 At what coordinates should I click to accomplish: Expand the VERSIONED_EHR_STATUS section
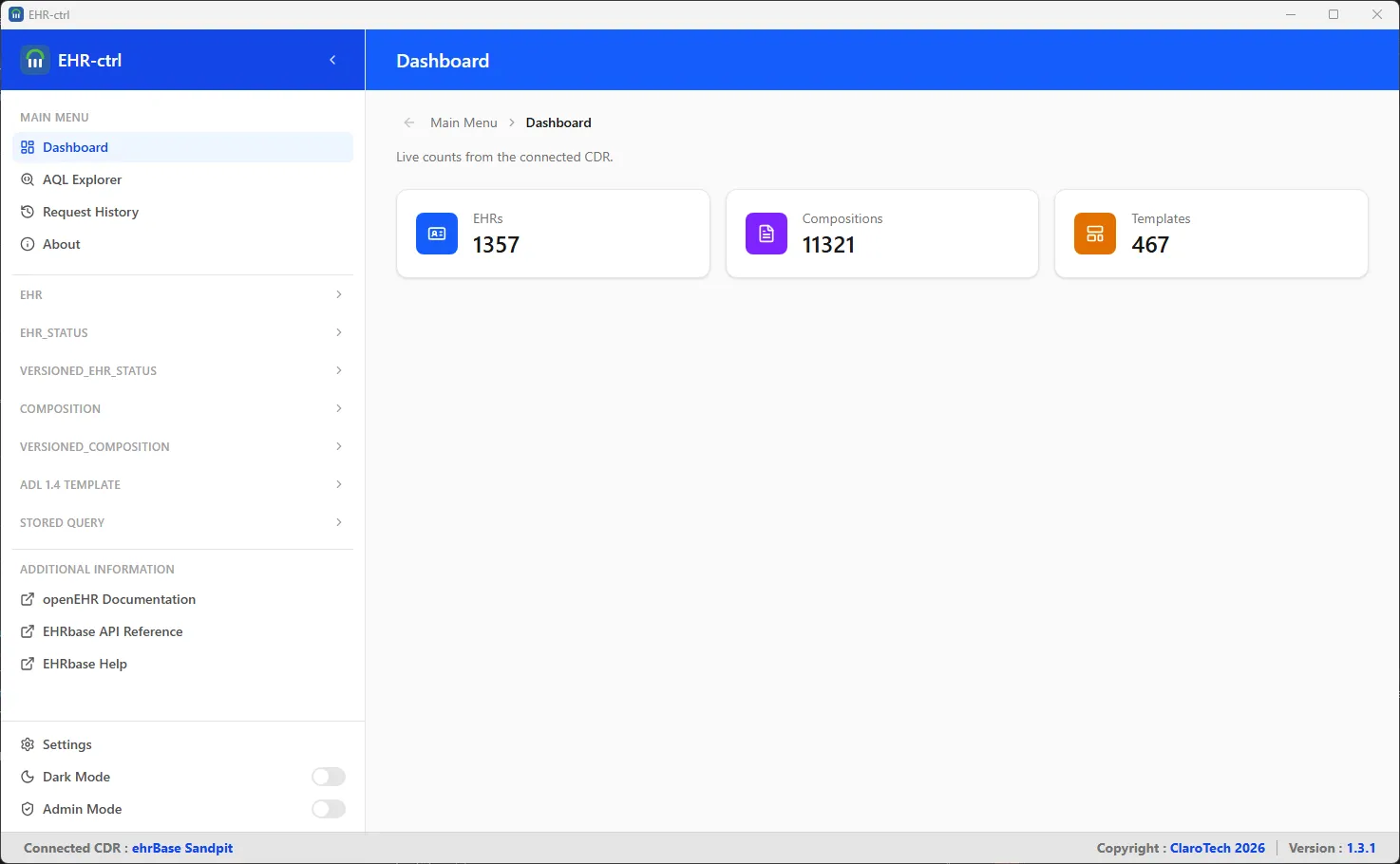point(182,370)
